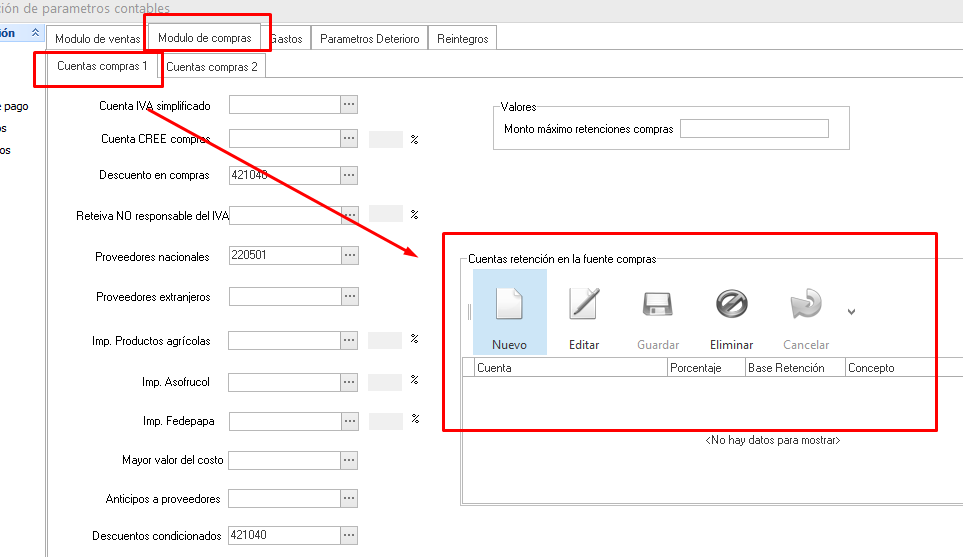Click the Cuenta CREE compras input field

click(284, 139)
